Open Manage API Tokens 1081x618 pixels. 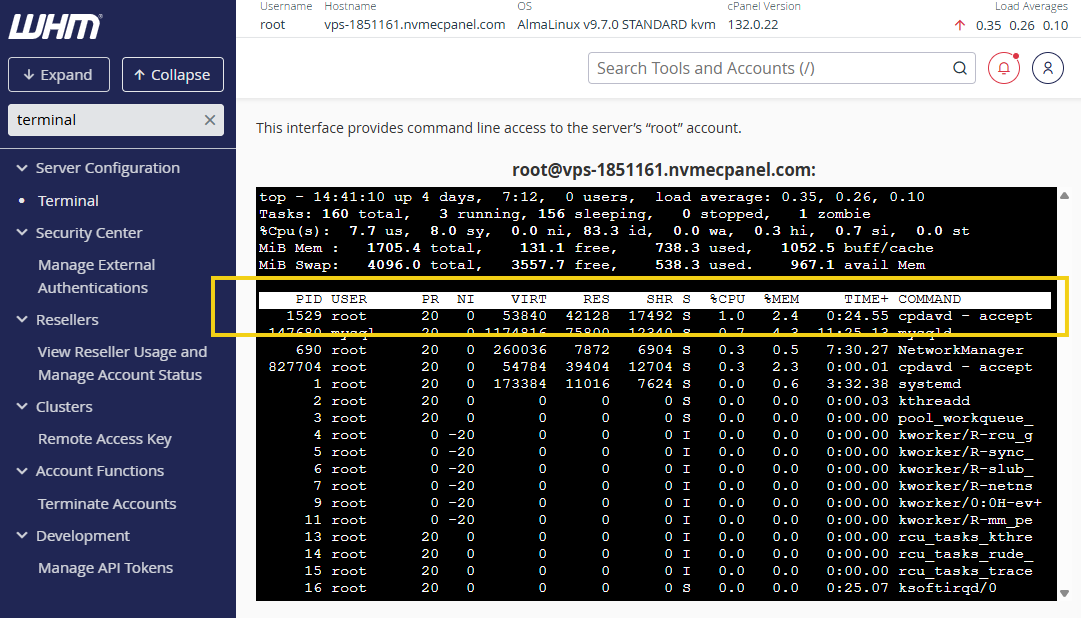(105, 568)
